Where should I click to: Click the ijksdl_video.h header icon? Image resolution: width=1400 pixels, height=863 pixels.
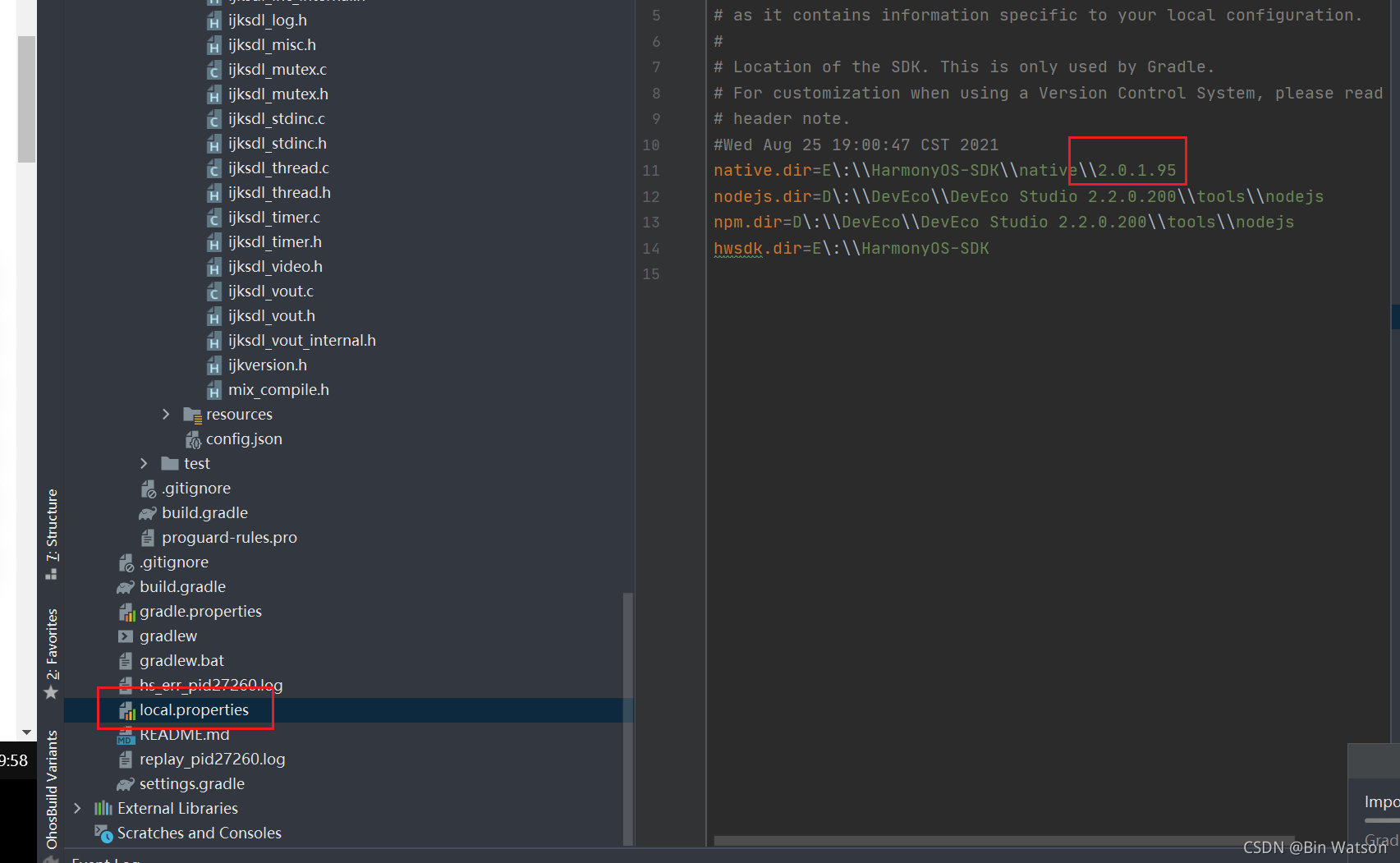(x=213, y=267)
